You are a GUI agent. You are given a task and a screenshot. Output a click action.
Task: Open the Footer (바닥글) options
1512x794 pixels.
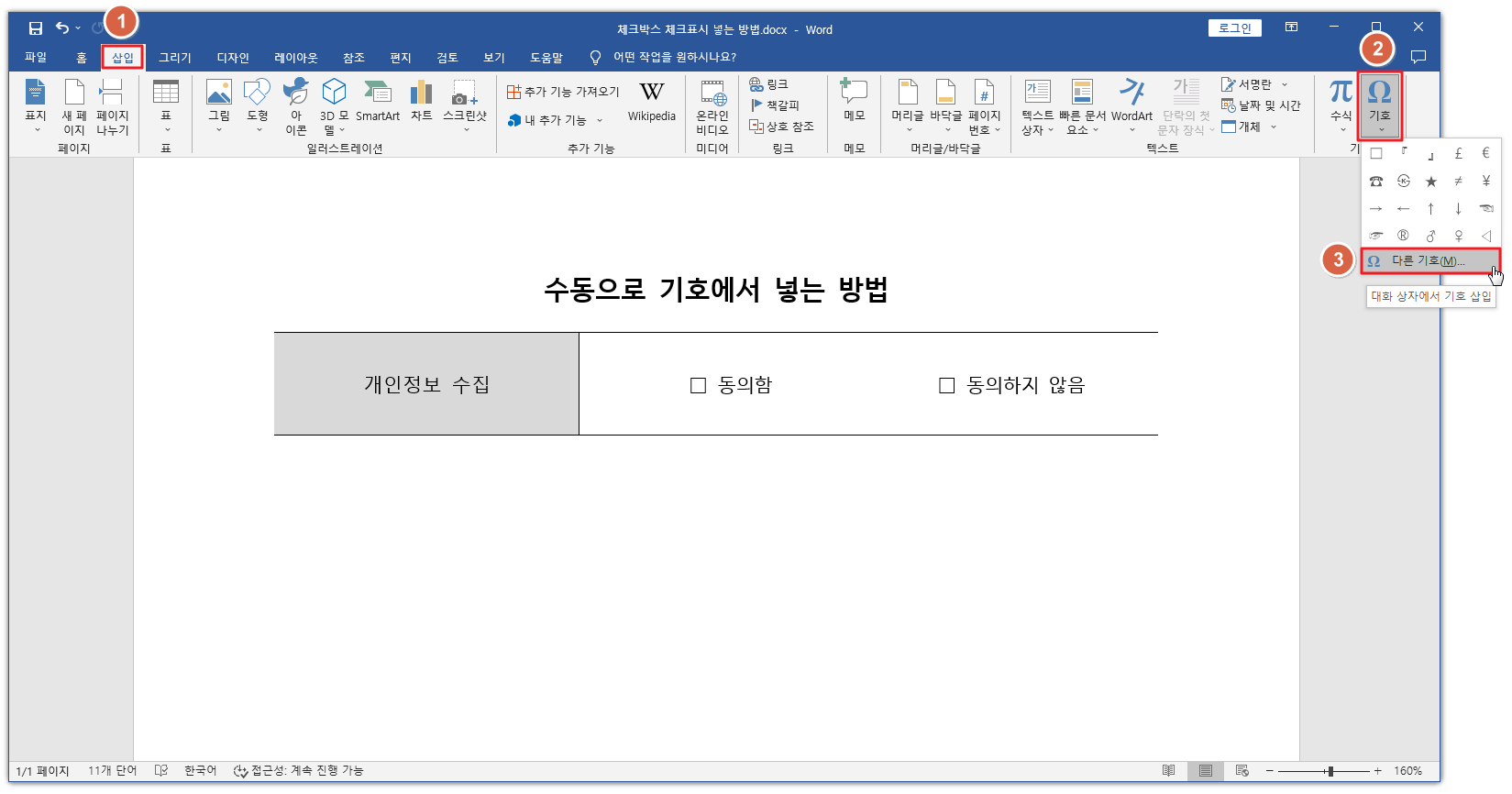[x=946, y=106]
